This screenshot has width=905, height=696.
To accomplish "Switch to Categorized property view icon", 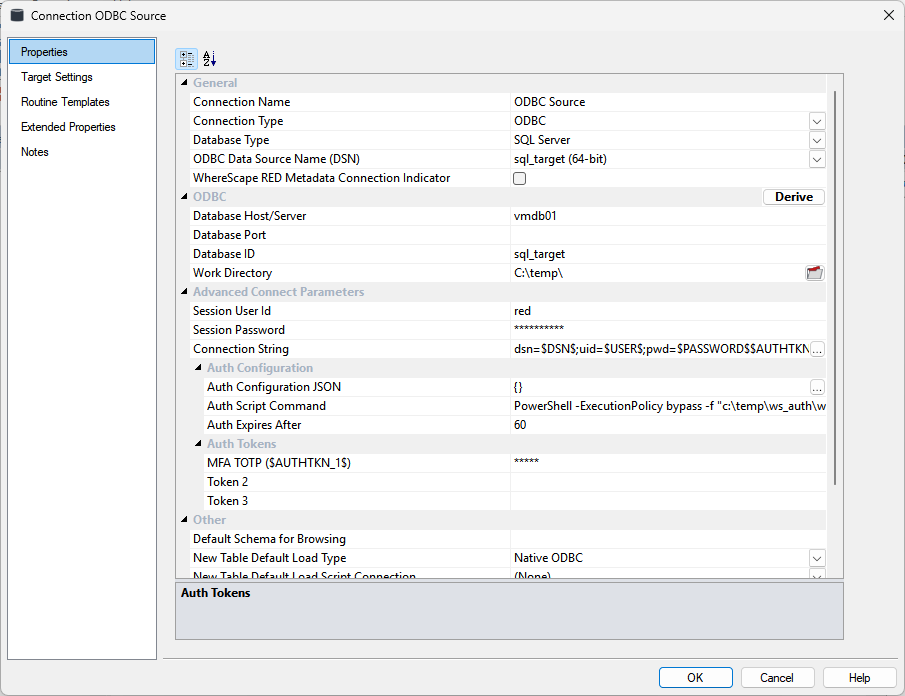I will pyautogui.click(x=187, y=59).
